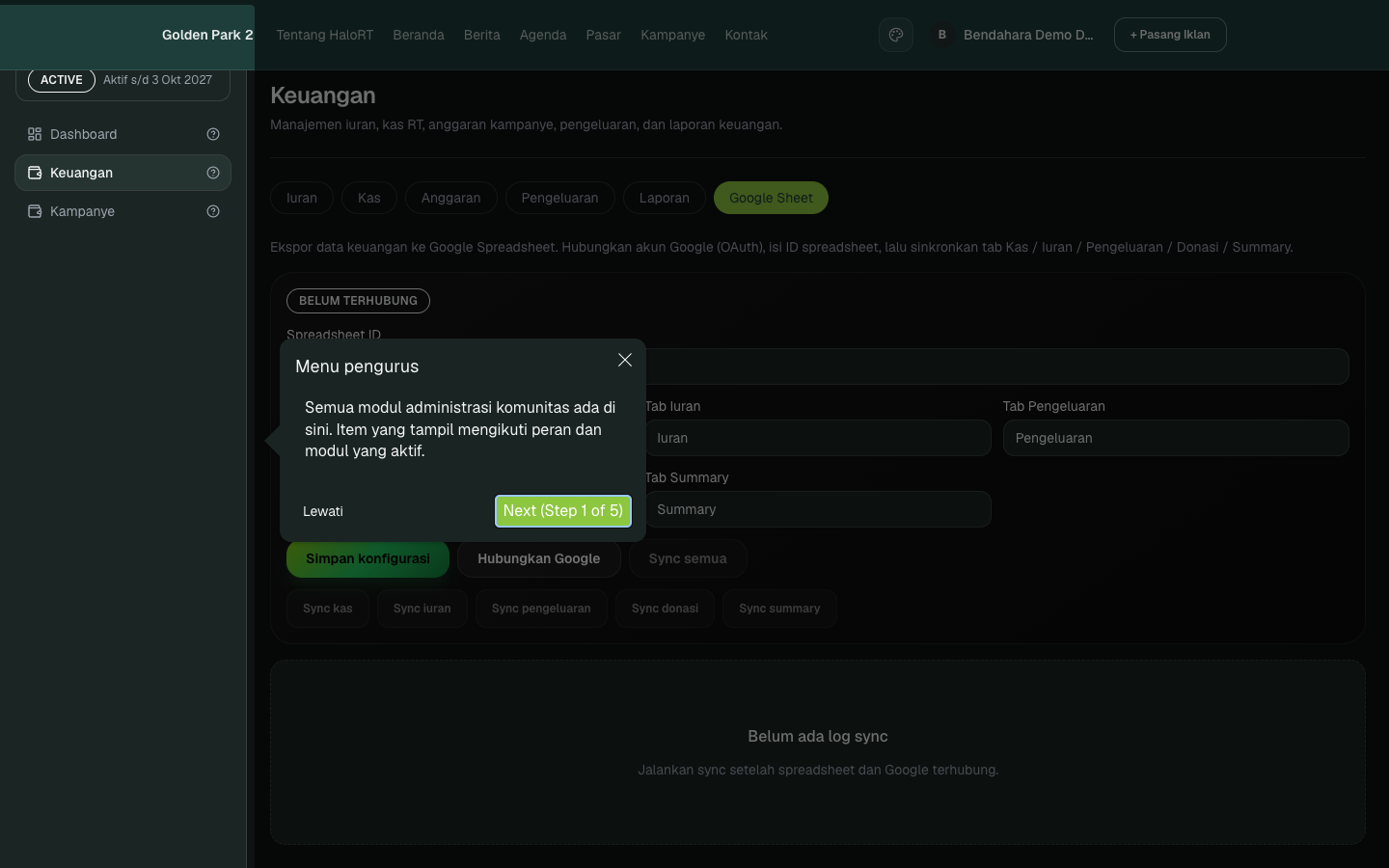
Task: Click the BELUM TERHUBUNG status badge
Action: click(358, 301)
